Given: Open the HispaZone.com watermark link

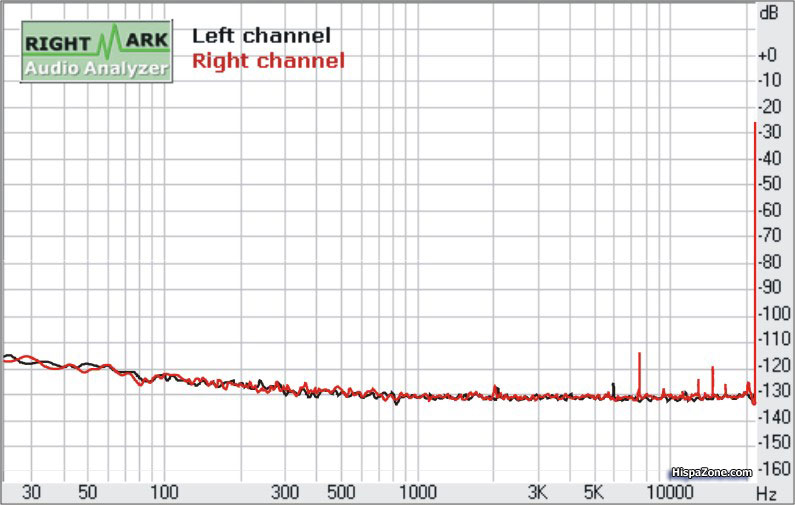Looking at the screenshot, I should (710, 472).
